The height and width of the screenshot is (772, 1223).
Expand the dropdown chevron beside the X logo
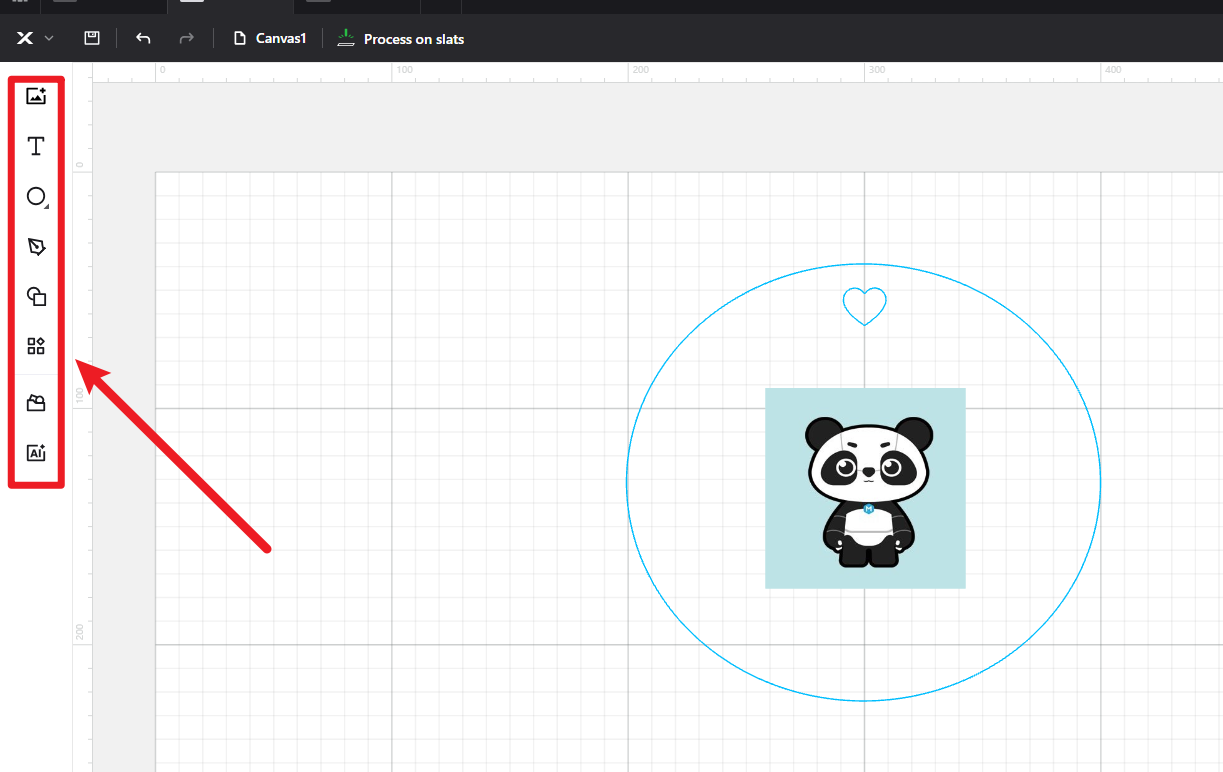pyautogui.click(x=49, y=38)
